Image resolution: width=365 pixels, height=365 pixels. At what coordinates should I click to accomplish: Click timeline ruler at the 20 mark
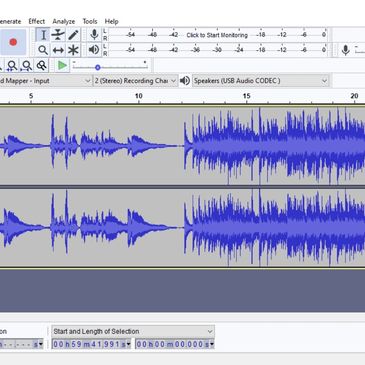click(354, 97)
